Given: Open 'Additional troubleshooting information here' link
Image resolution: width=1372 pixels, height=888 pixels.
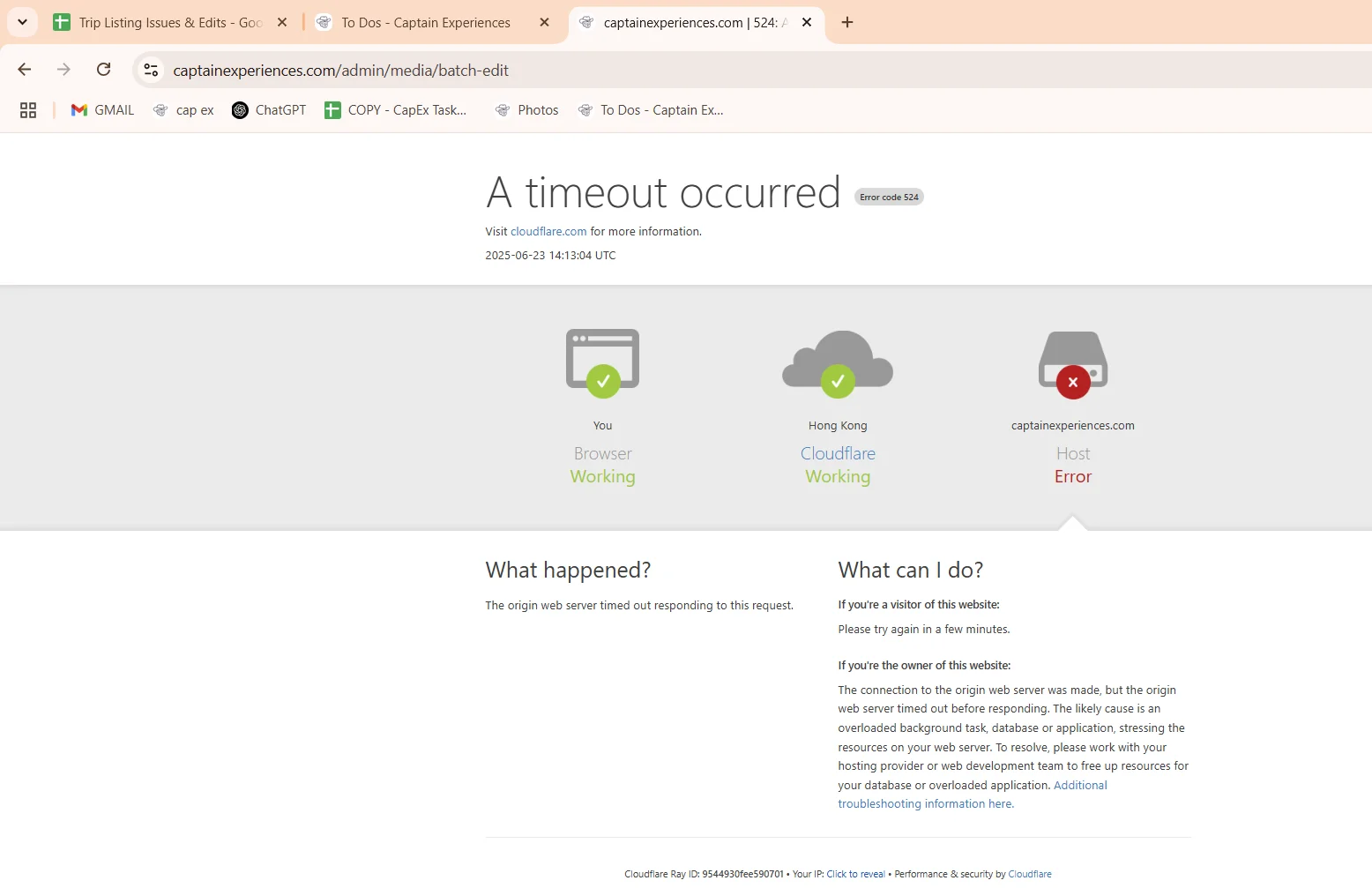Looking at the screenshot, I should tap(973, 795).
